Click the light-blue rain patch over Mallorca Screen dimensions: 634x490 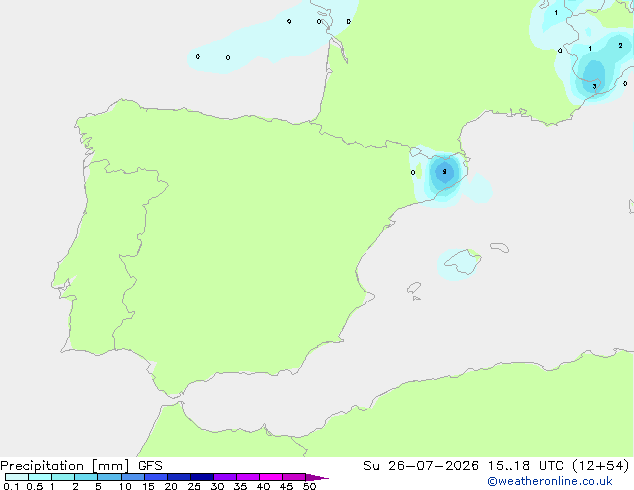pos(459,264)
